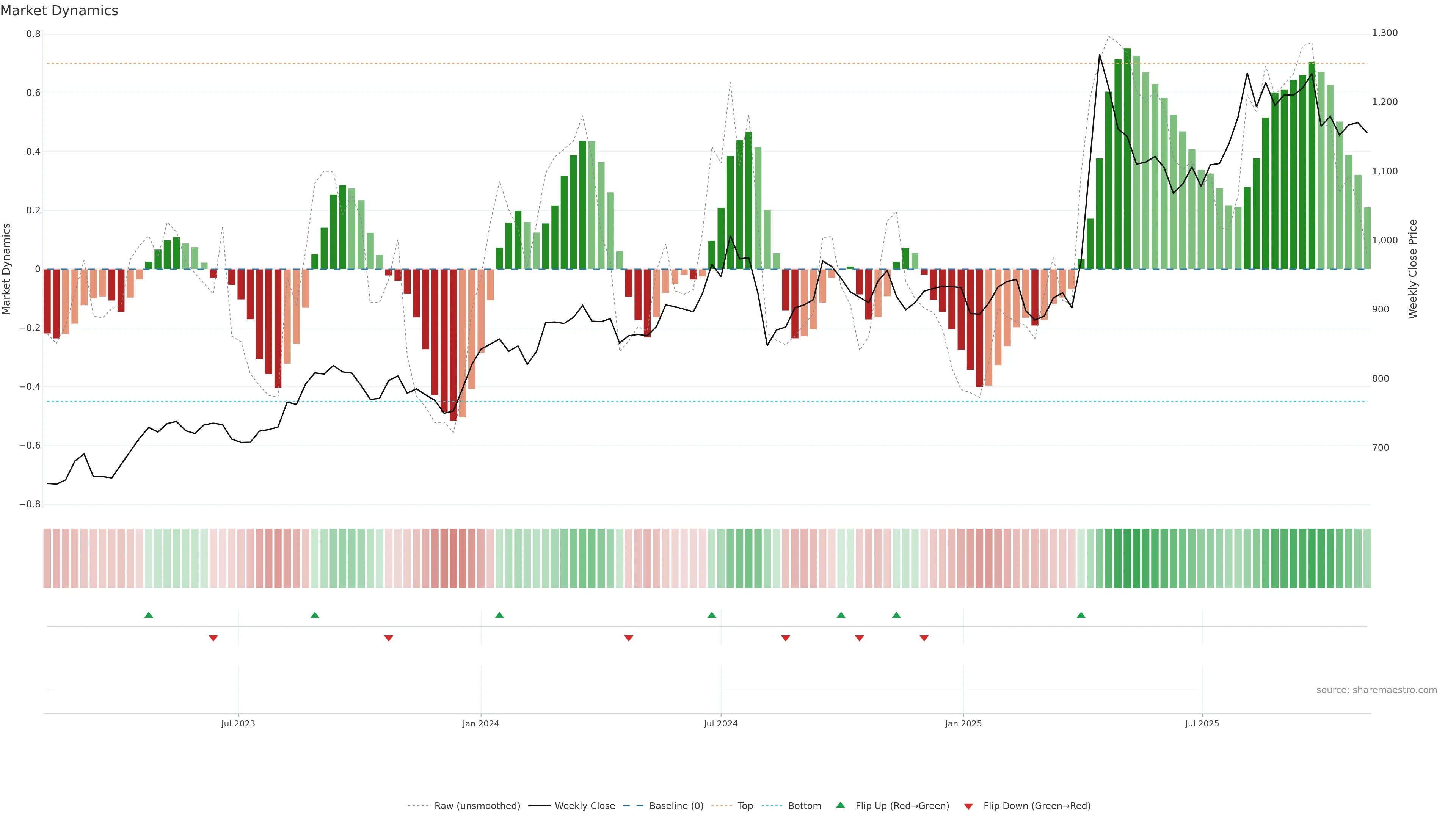This screenshot has height=819, width=1456.
Task: Click the Weekly Close Price axis title
Action: (x=1413, y=269)
